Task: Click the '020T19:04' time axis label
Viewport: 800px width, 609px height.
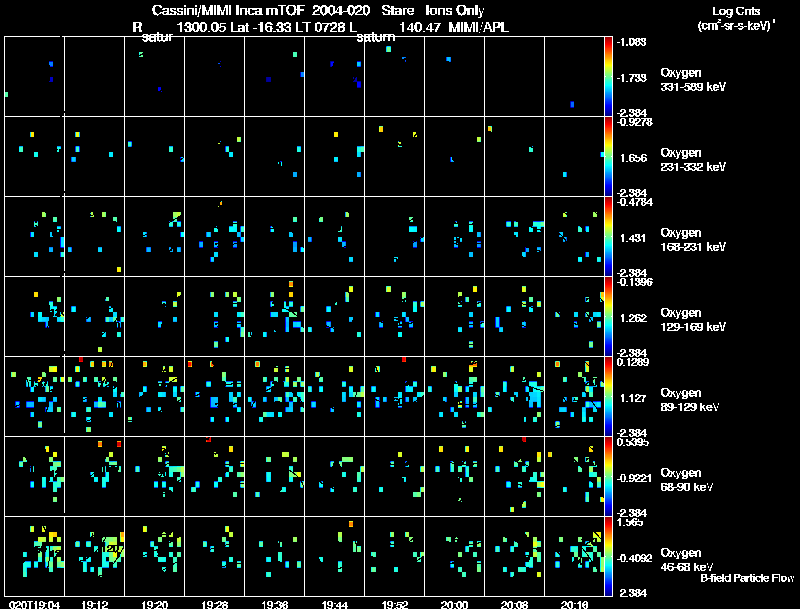Action: click(34, 605)
